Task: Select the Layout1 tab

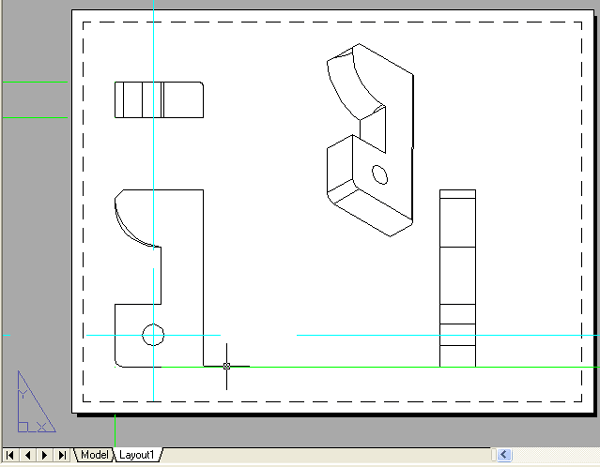Action: pyautogui.click(x=137, y=455)
